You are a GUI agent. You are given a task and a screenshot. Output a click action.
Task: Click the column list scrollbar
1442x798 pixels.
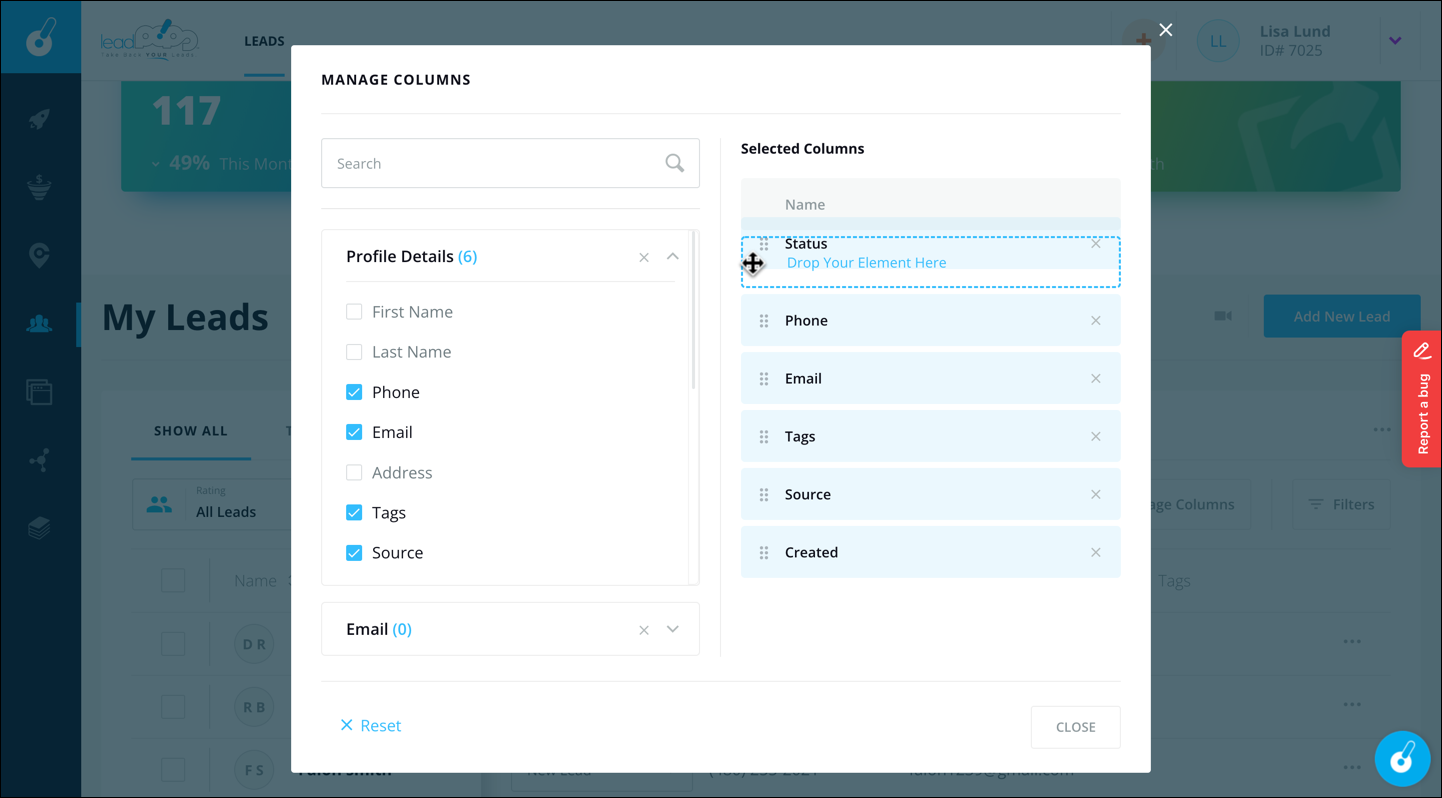693,310
